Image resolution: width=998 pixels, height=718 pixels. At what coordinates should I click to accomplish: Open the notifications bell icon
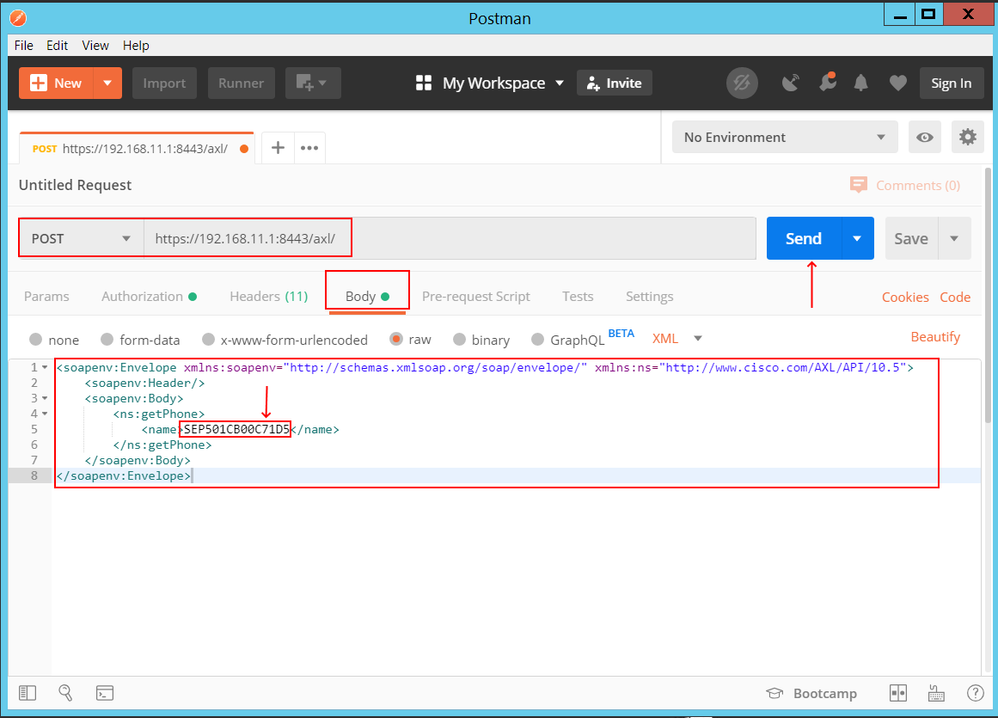[x=861, y=83]
